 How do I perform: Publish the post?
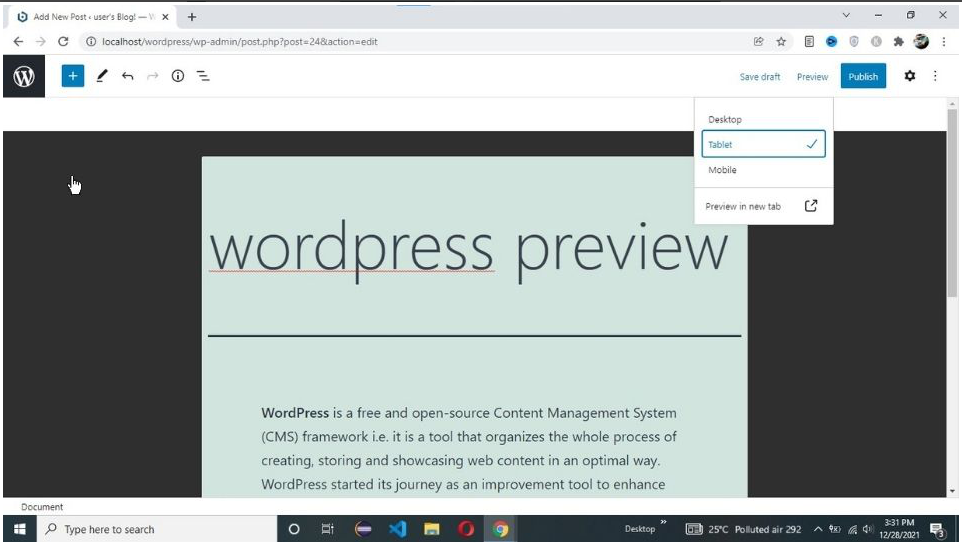click(x=863, y=76)
